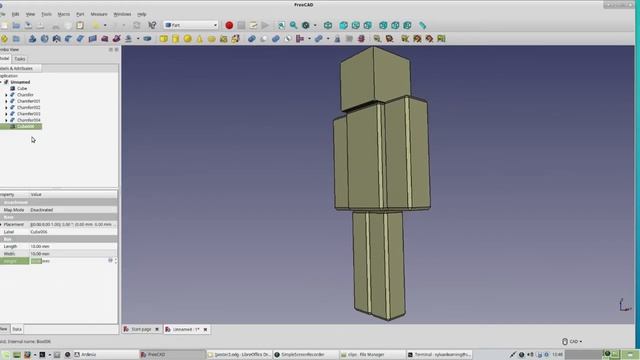Screen dimensions: 640x360
Task: Create a Box with the yellow cube icon
Action: pyautogui.click(x=163, y=39)
